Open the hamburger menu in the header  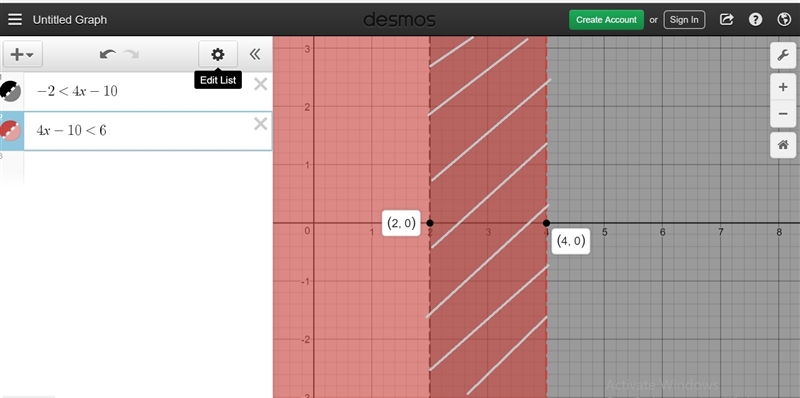click(15, 19)
